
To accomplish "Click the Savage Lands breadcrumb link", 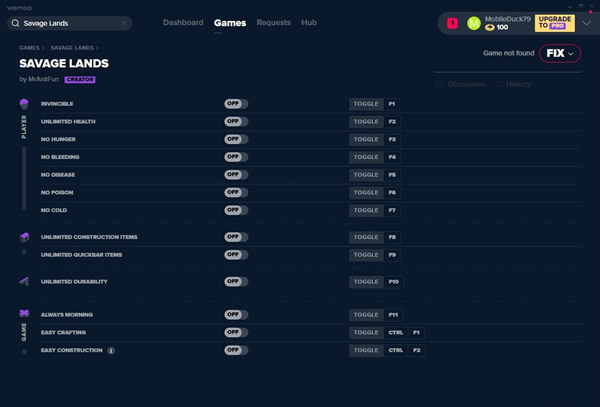I will pyautogui.click(x=72, y=48).
